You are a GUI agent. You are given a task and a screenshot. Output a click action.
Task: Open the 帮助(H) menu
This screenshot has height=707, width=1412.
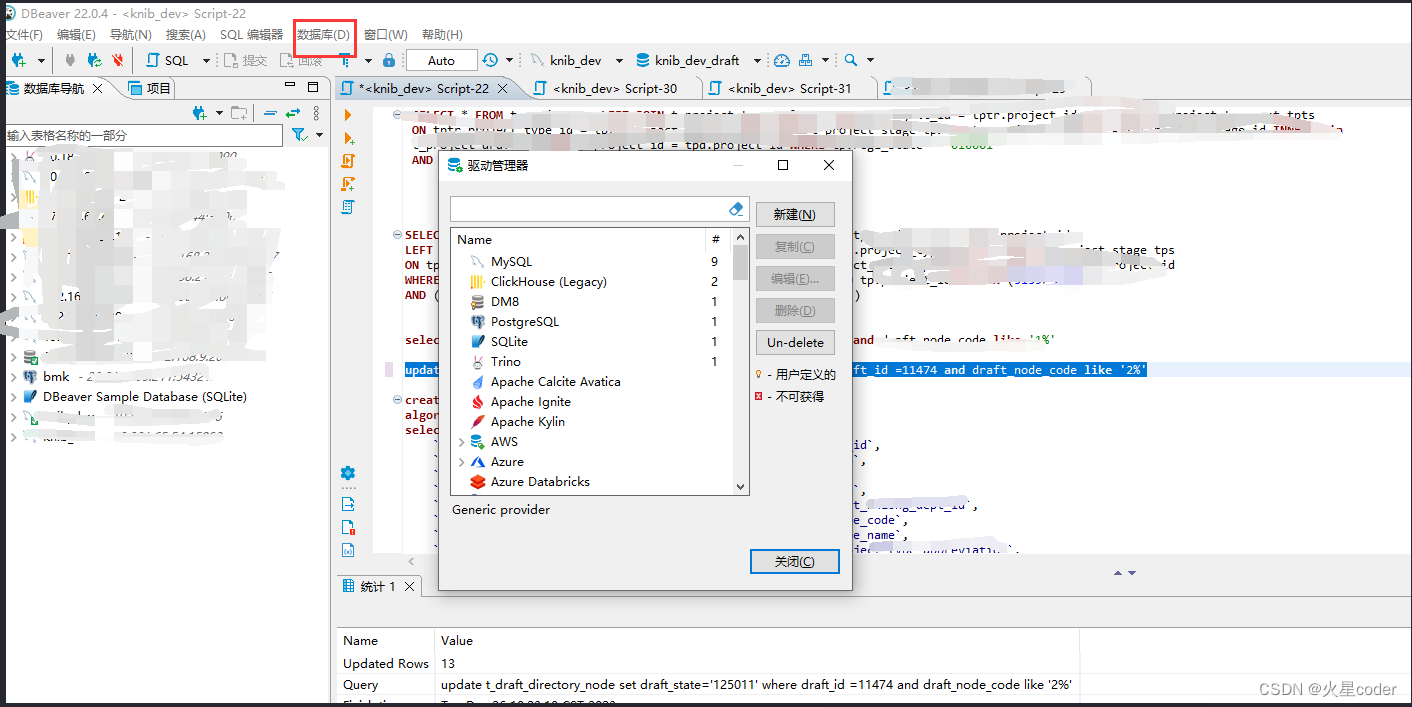(442, 35)
